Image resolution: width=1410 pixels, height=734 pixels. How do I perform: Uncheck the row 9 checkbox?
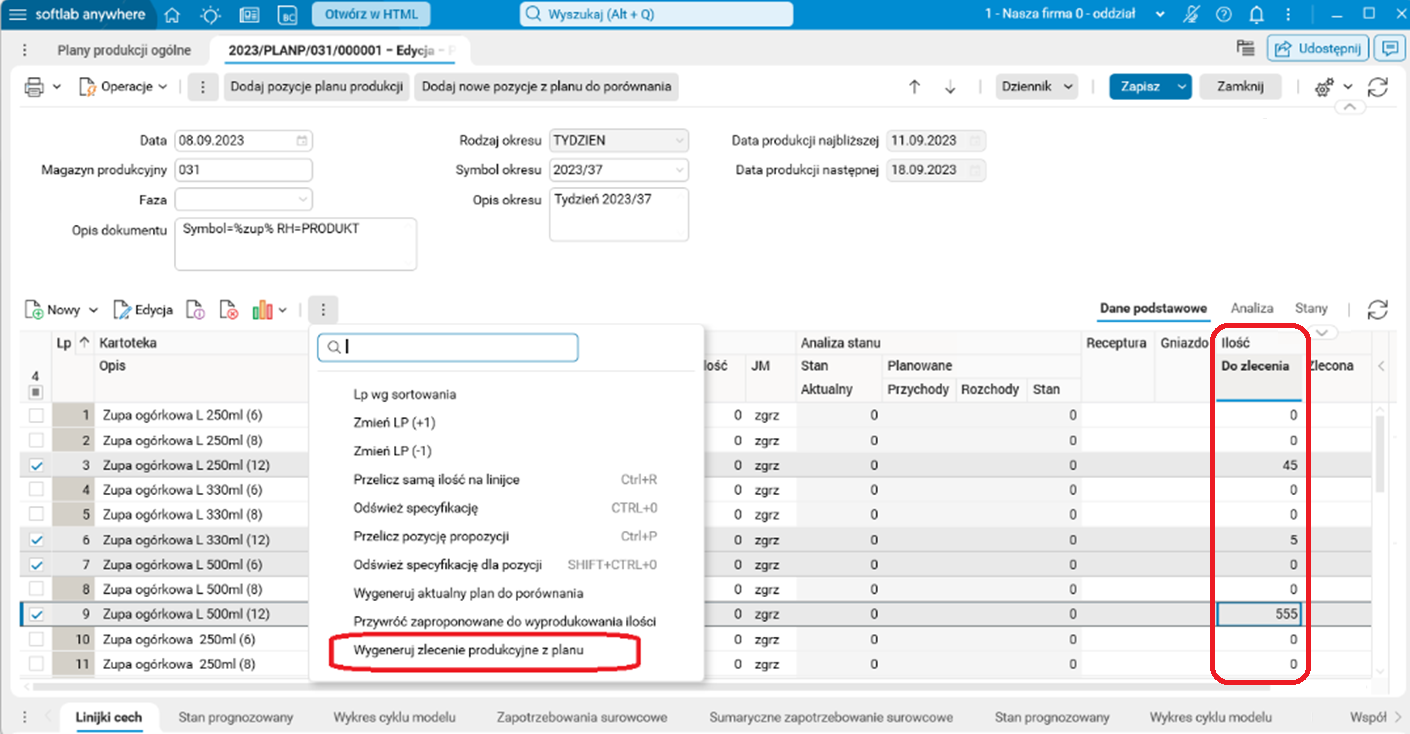[x=36, y=614]
